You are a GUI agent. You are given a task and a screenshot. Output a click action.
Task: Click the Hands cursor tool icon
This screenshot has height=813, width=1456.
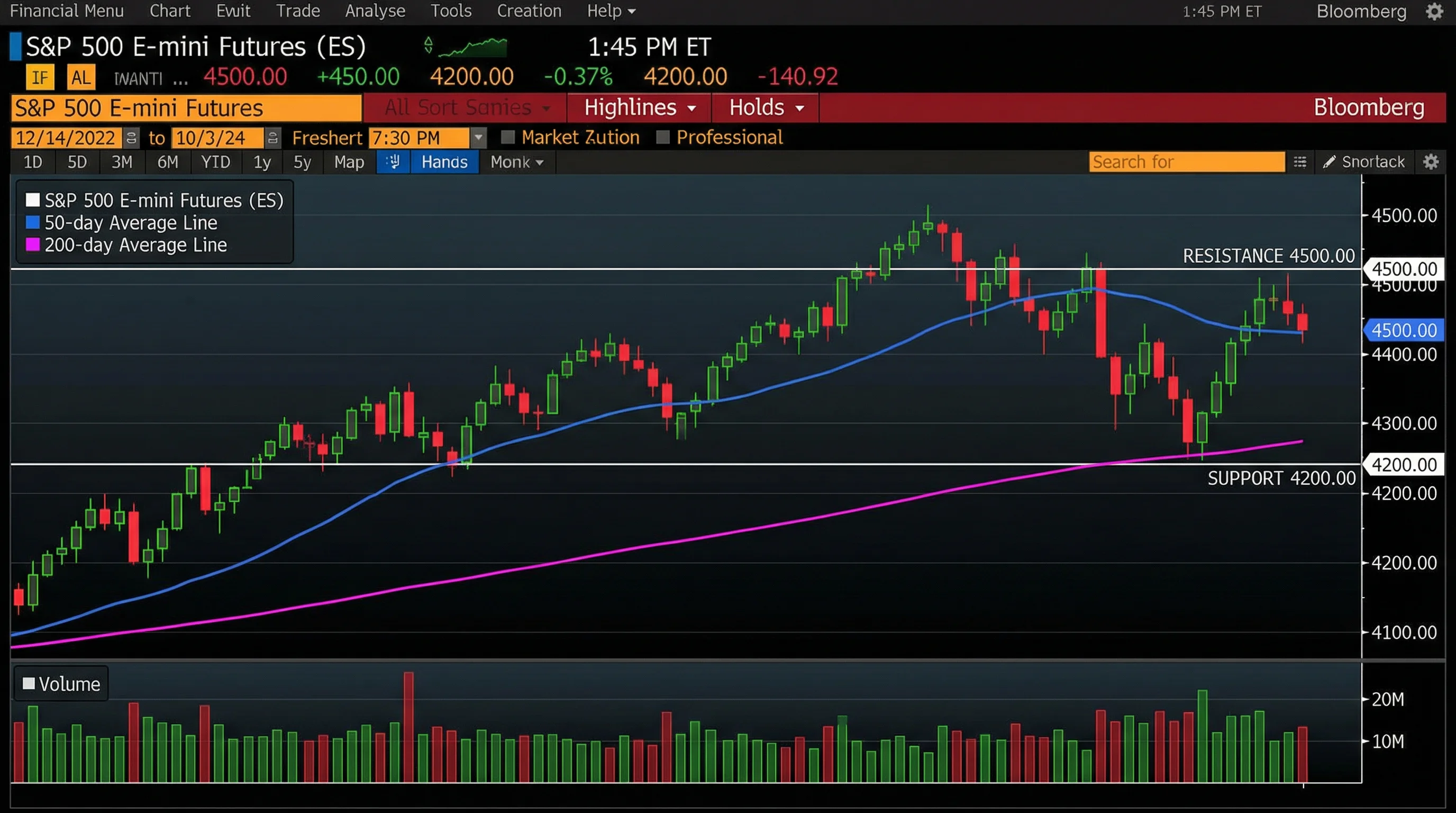(x=393, y=162)
